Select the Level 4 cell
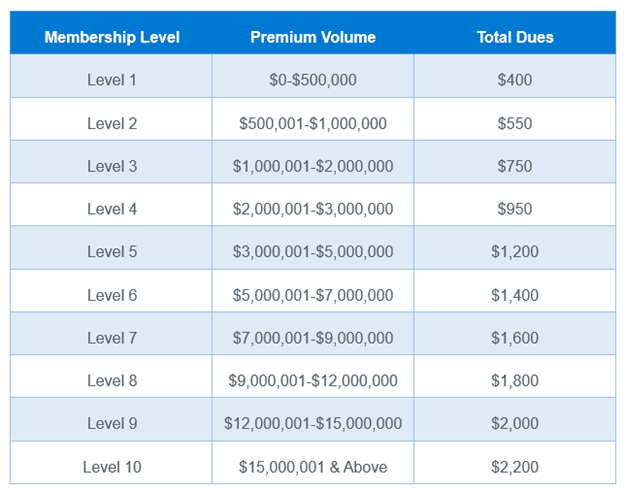 click(x=111, y=208)
